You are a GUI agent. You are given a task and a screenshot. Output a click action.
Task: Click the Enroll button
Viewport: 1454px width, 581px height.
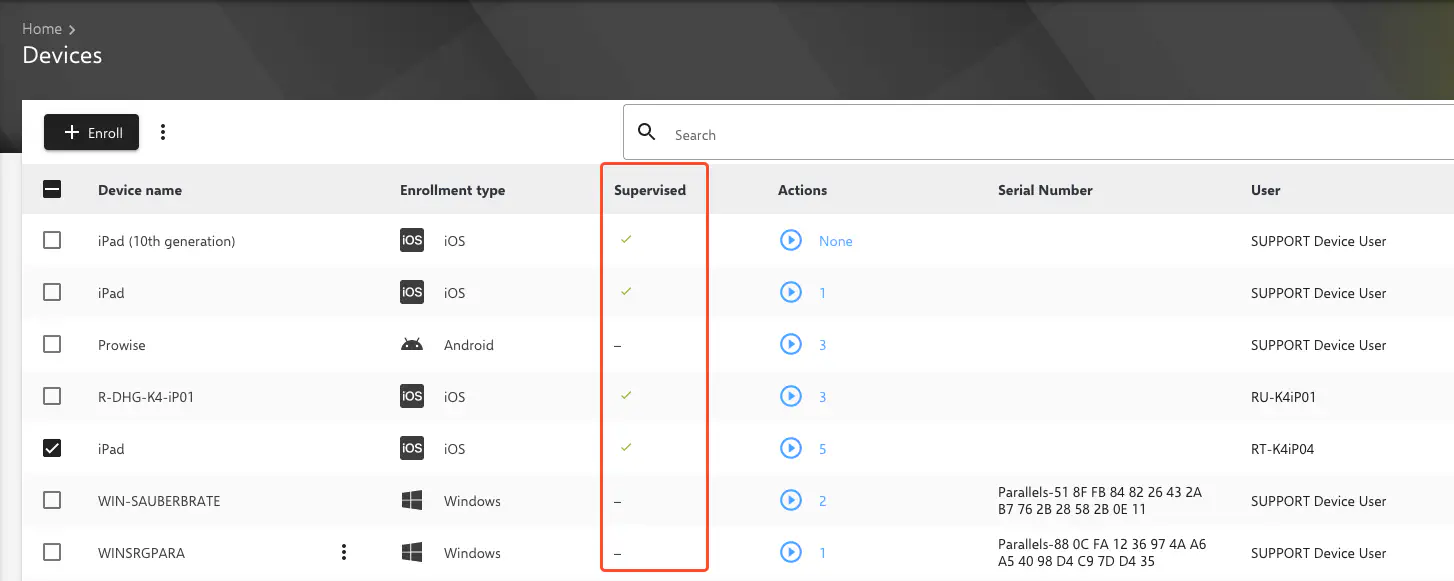tap(92, 133)
